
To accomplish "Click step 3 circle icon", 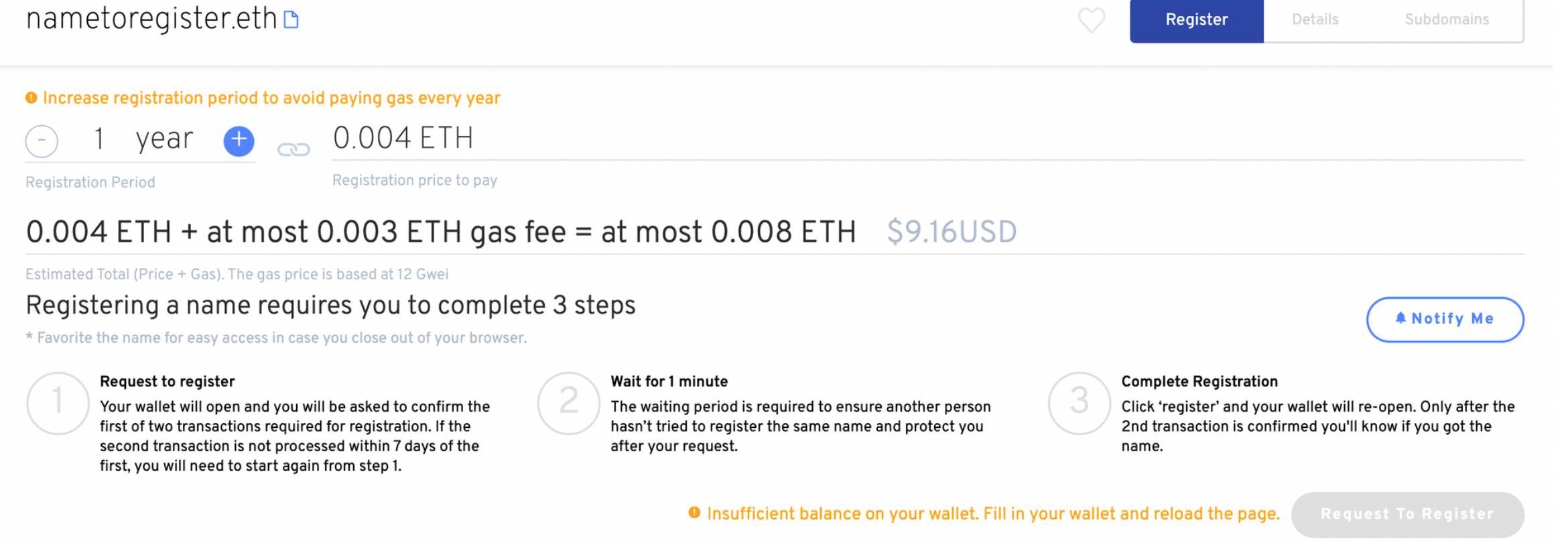I will [x=1079, y=403].
